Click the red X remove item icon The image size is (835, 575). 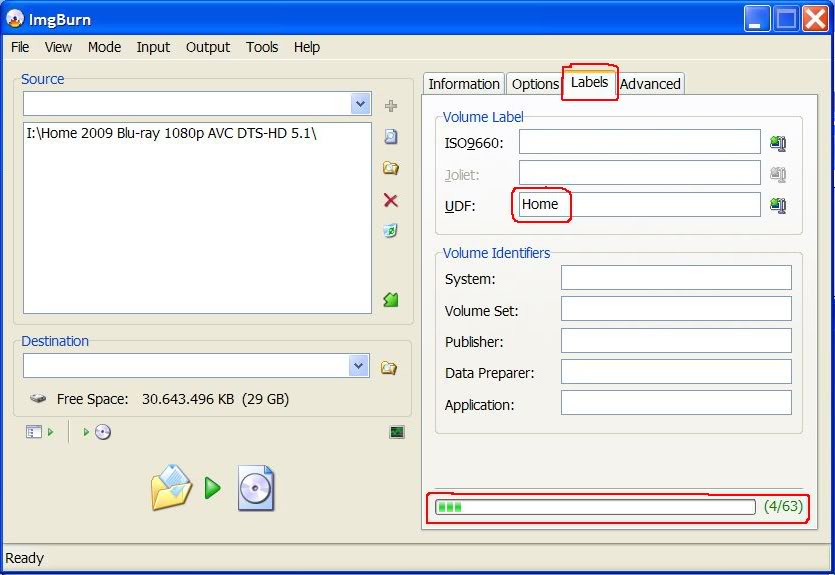click(391, 200)
